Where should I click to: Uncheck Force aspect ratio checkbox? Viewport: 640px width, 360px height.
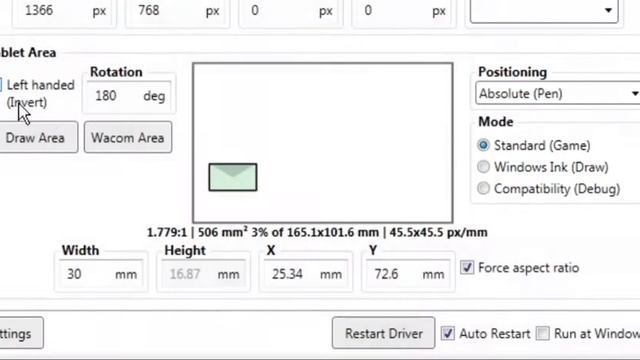click(x=467, y=268)
